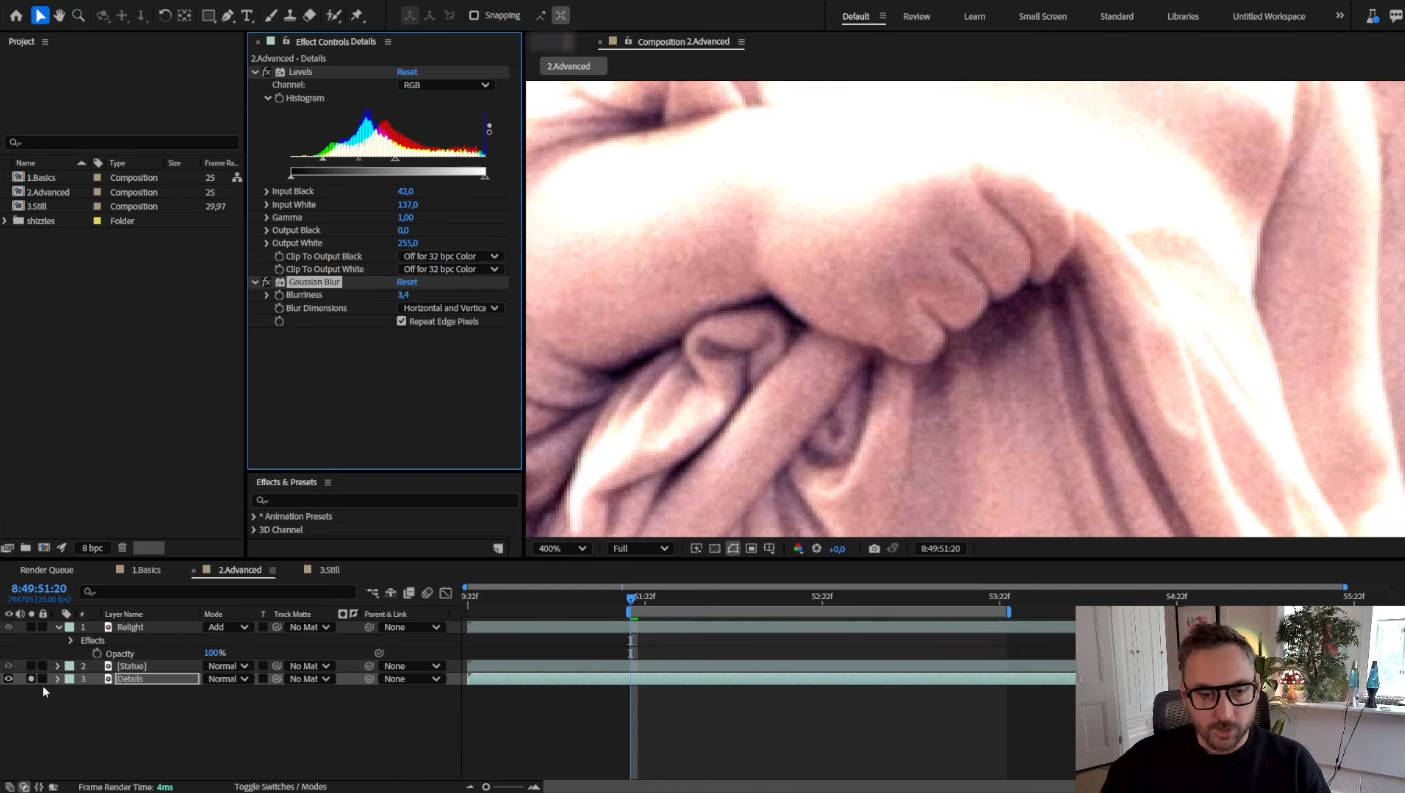Activate the Text tool
1405x793 pixels.
(247, 15)
